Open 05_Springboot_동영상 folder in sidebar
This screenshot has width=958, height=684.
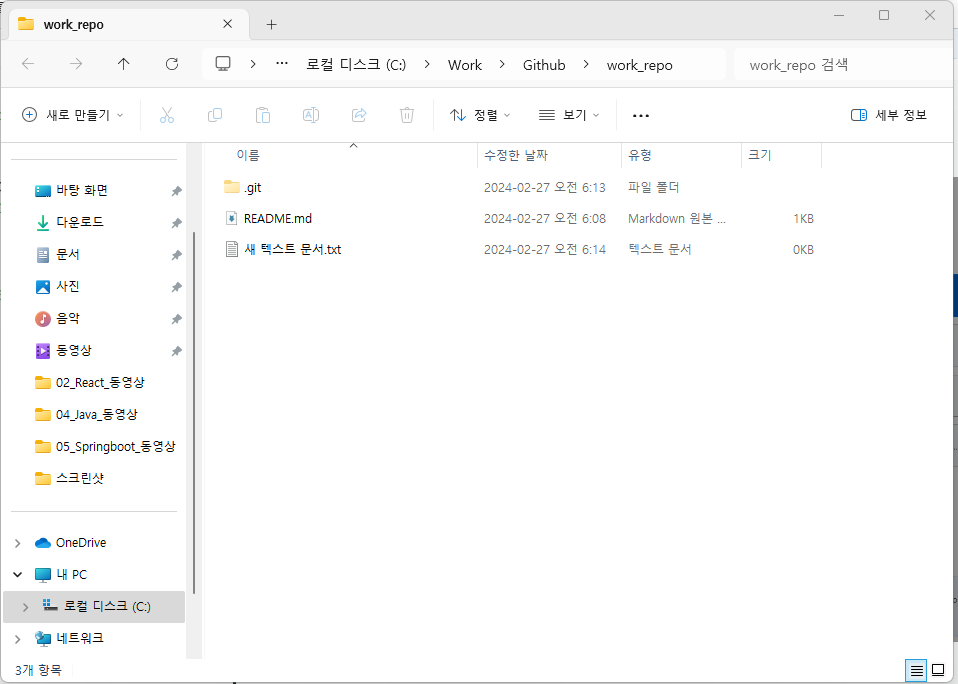click(x=115, y=446)
